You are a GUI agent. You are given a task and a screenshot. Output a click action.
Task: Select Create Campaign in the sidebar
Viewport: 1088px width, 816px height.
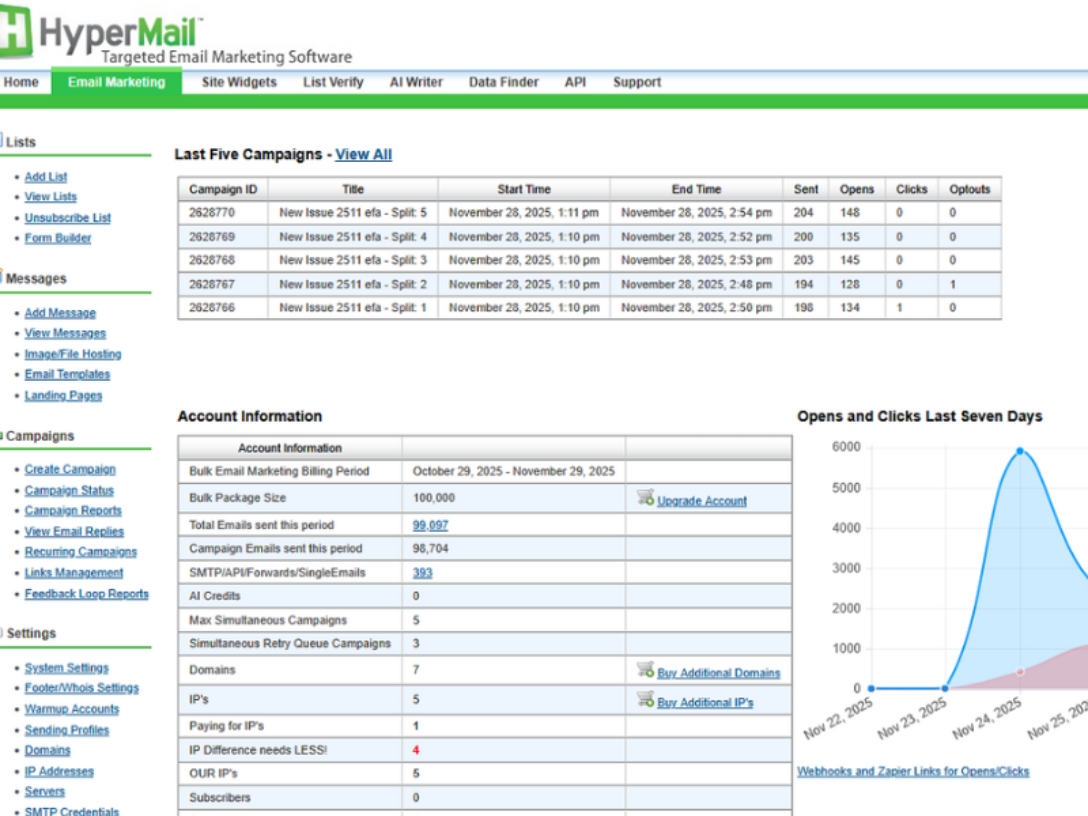70,469
